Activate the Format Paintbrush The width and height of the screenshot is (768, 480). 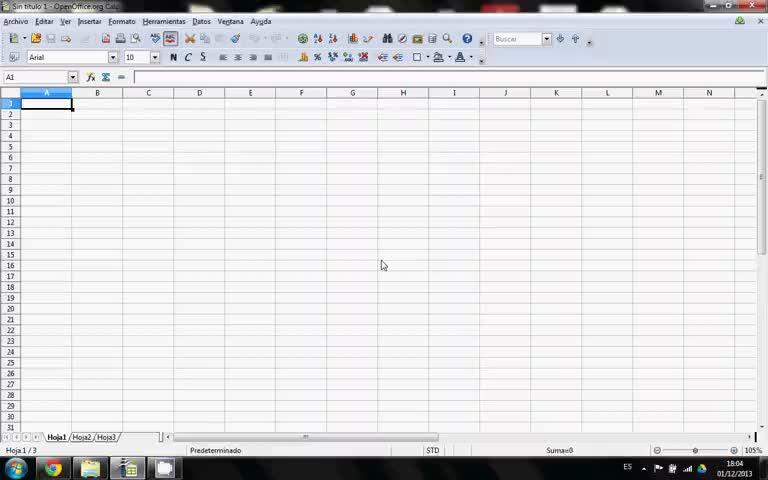point(236,38)
